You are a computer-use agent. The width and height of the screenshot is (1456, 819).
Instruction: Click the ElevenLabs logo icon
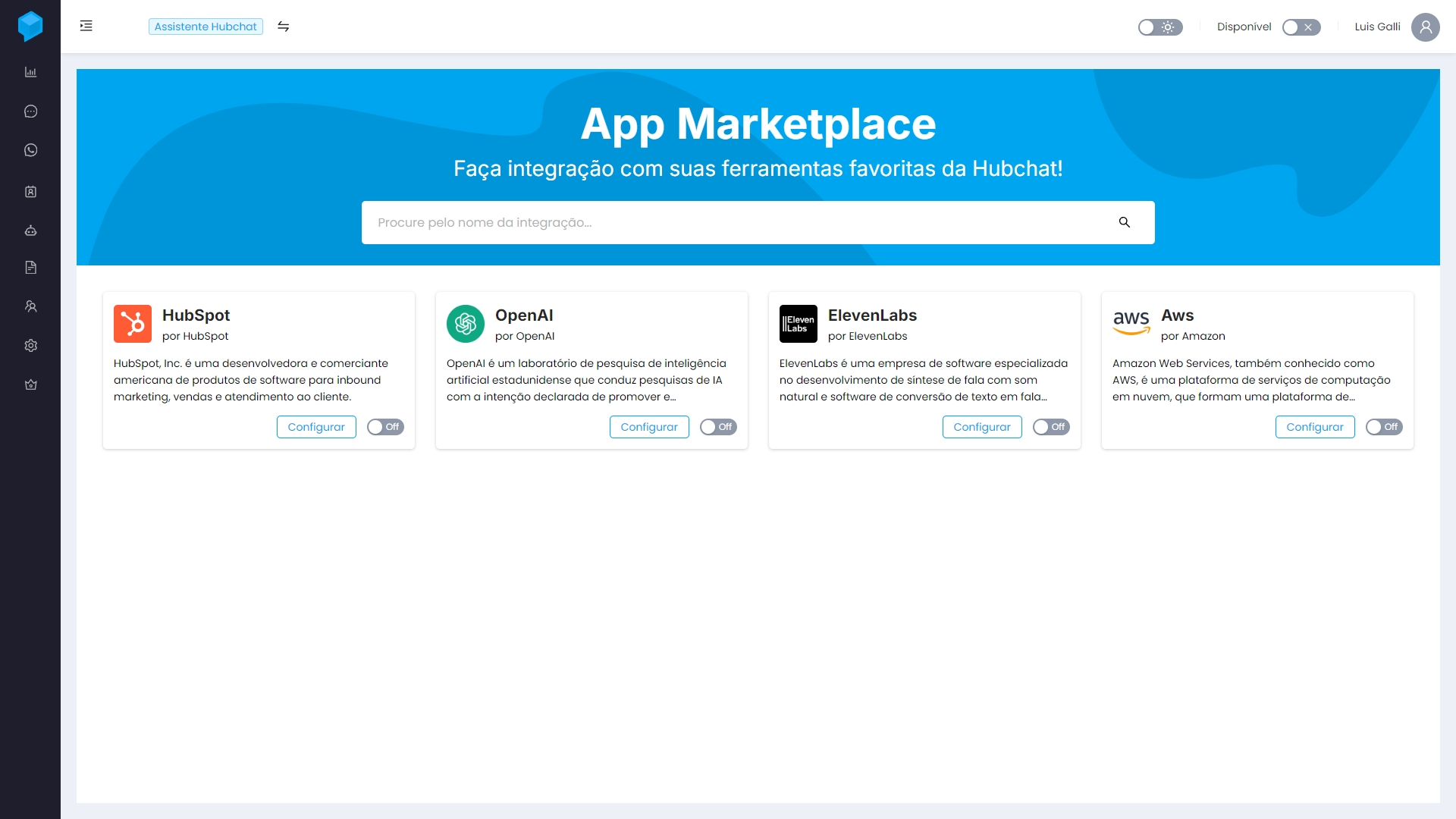pos(799,324)
